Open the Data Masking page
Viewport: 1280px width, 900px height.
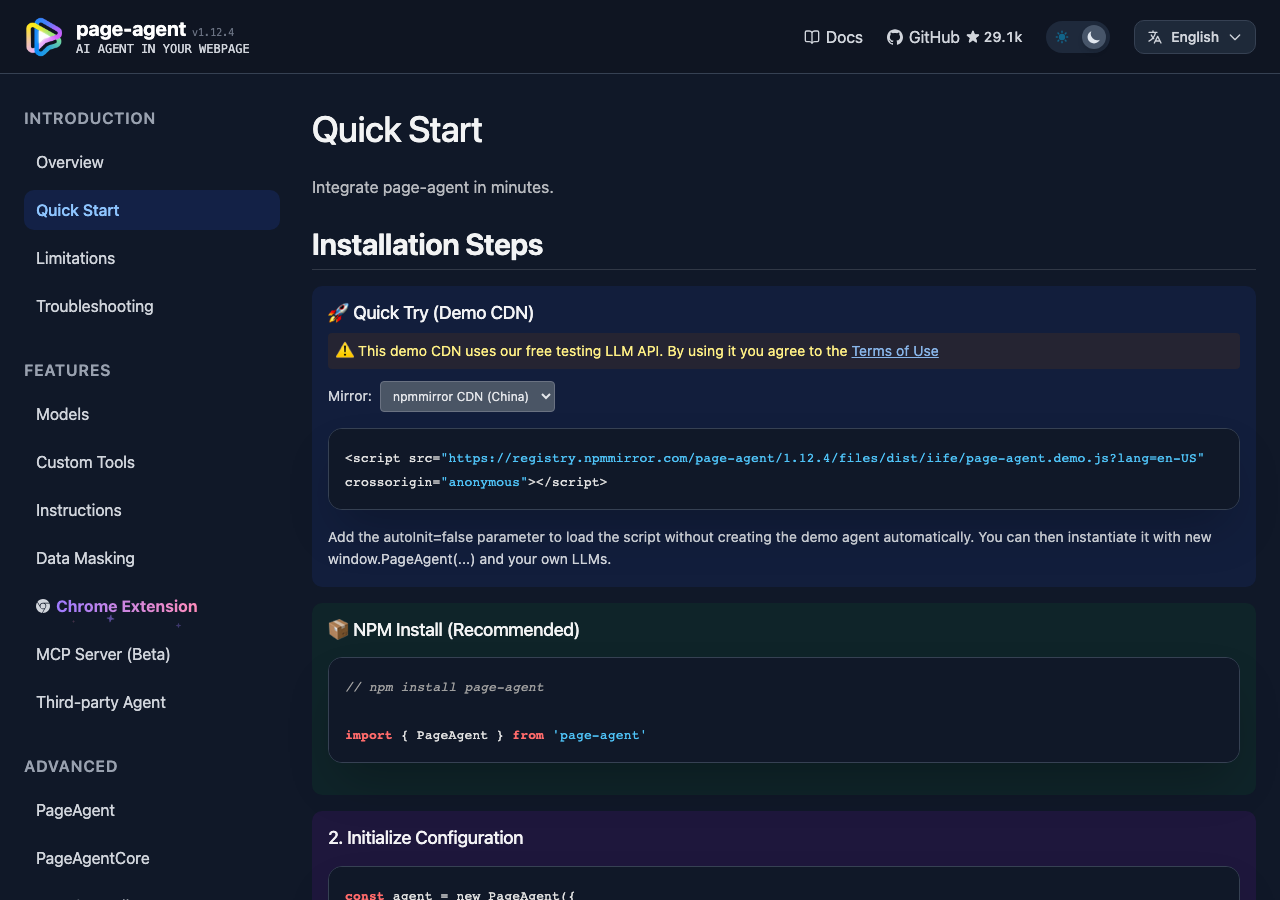click(x=152, y=558)
